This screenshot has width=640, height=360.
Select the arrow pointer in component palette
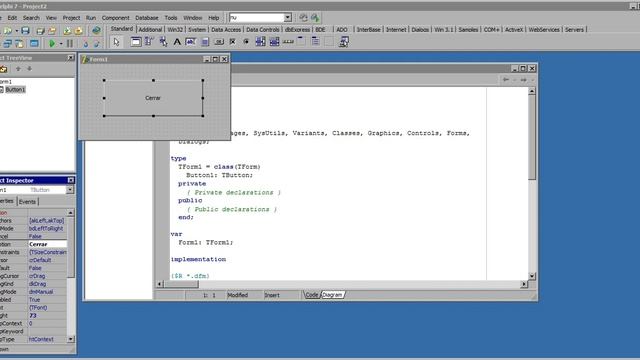[116, 42]
